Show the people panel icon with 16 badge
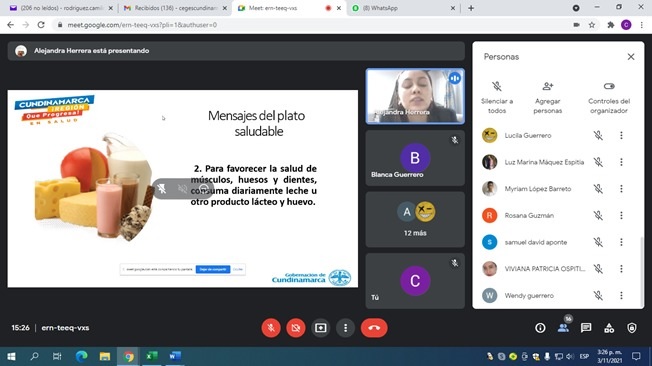 563,328
